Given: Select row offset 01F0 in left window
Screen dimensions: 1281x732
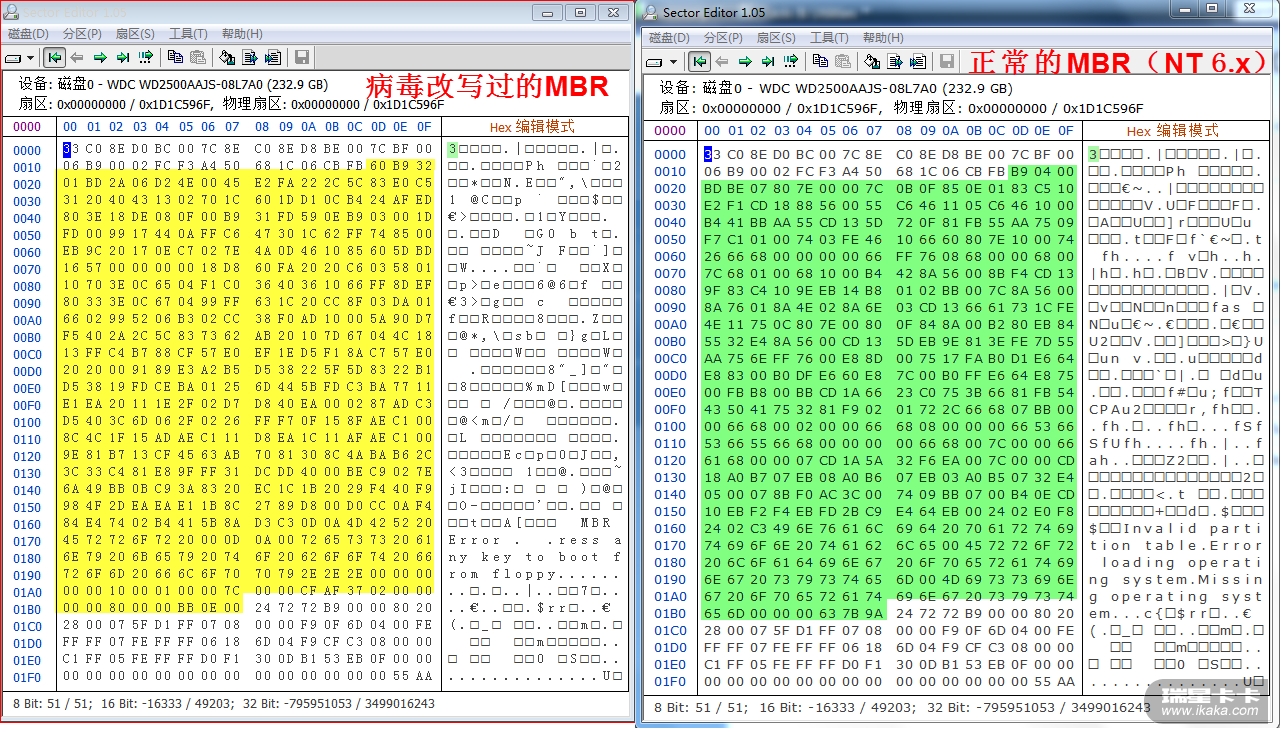Looking at the screenshot, I should [27, 677].
